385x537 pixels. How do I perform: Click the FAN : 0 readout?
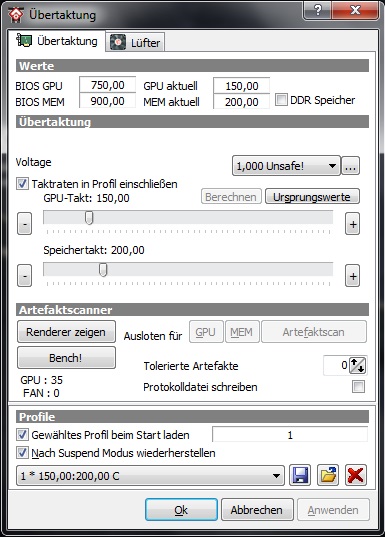pos(41,393)
